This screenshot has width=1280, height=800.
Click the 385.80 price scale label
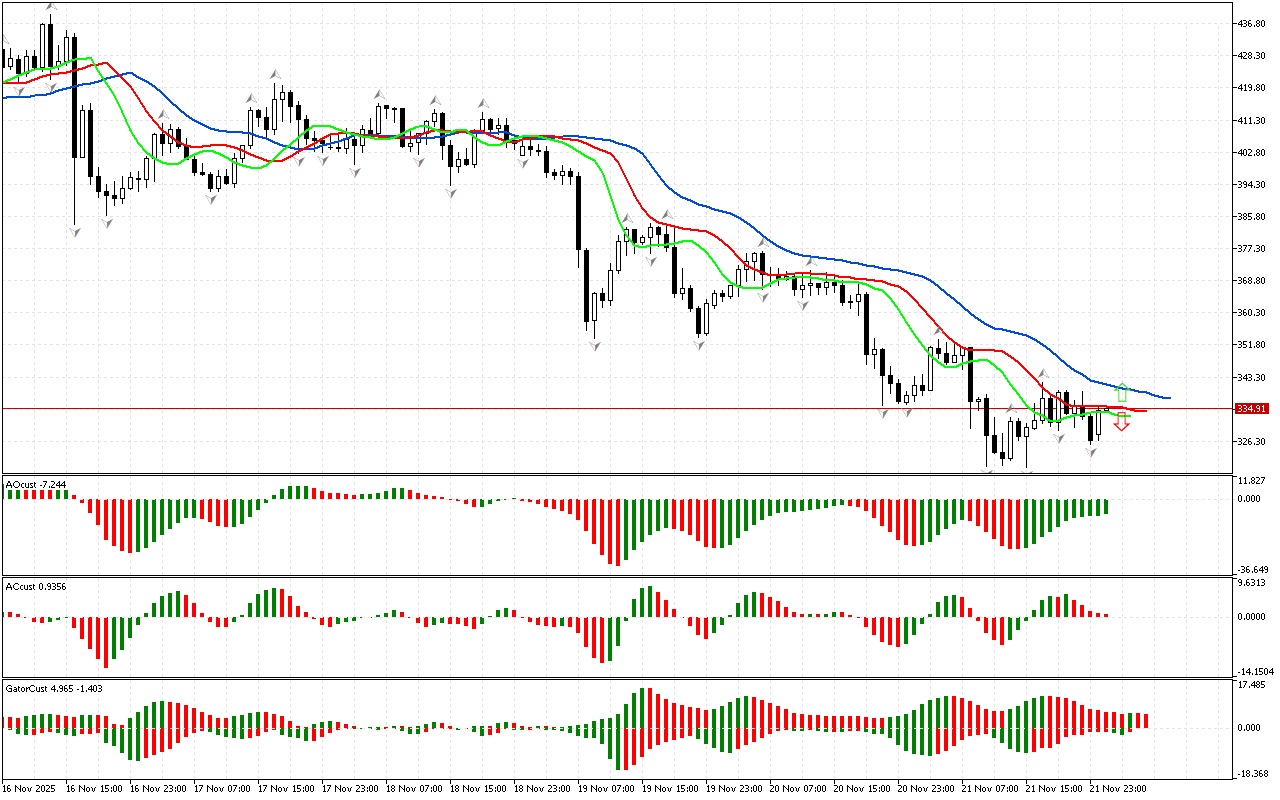[x=1251, y=217]
